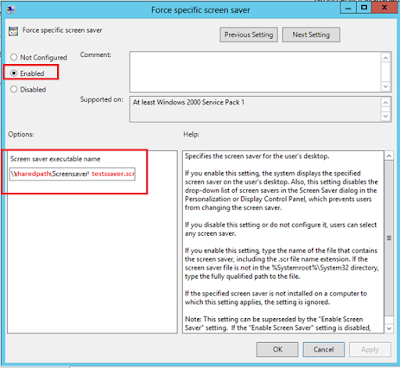Click the grayed Apply button
The width and height of the screenshot is (400, 368).
coord(370,349)
